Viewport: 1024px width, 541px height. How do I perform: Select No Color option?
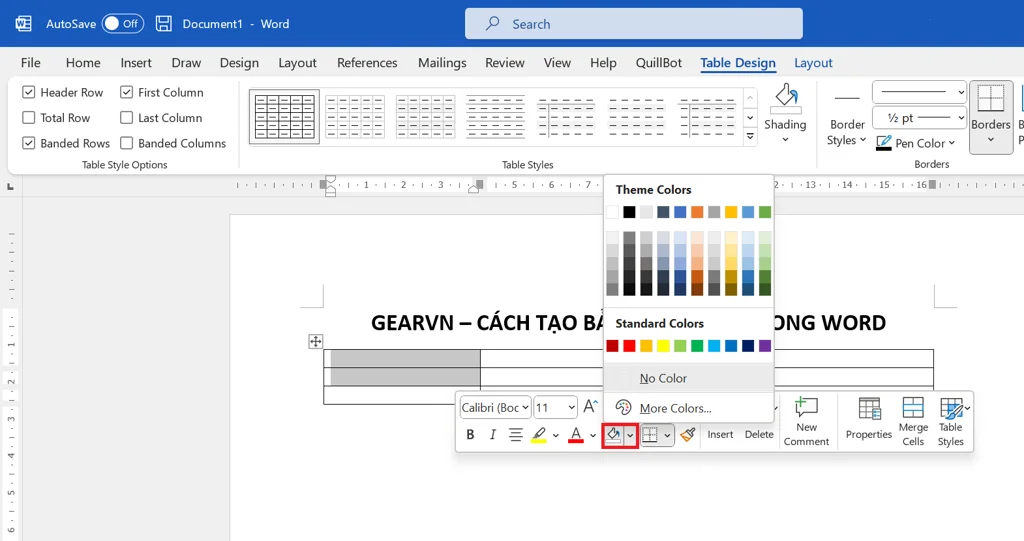coord(689,378)
